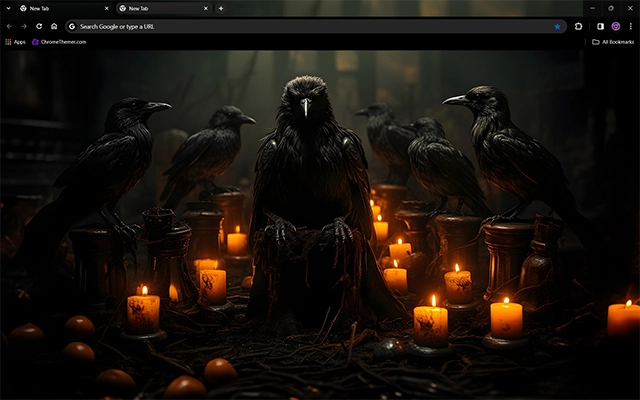Image resolution: width=640 pixels, height=400 pixels.
Task: Minimize the Chrome window
Action: (592, 8)
